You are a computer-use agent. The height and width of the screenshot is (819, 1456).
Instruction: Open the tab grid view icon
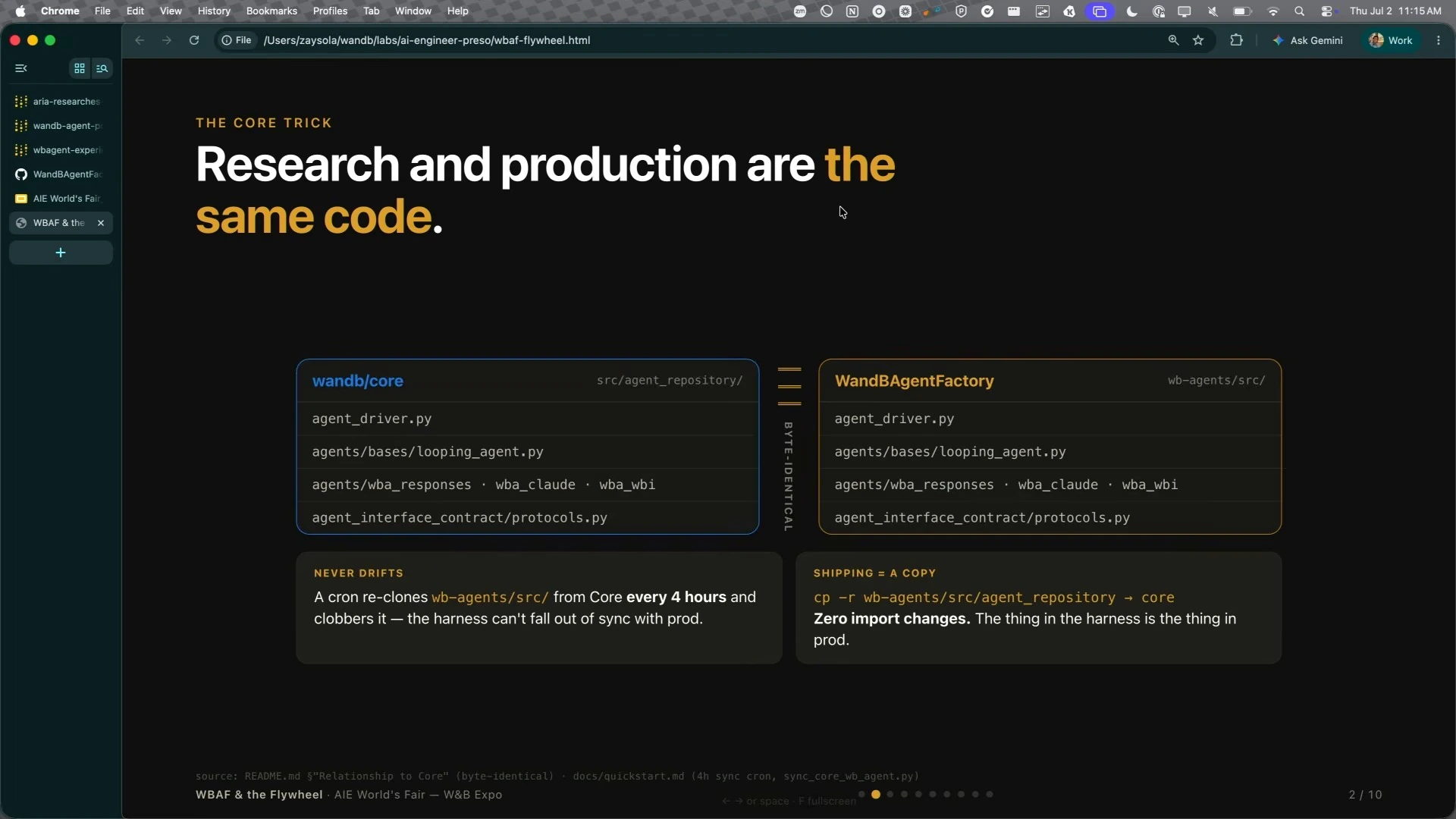click(80, 68)
